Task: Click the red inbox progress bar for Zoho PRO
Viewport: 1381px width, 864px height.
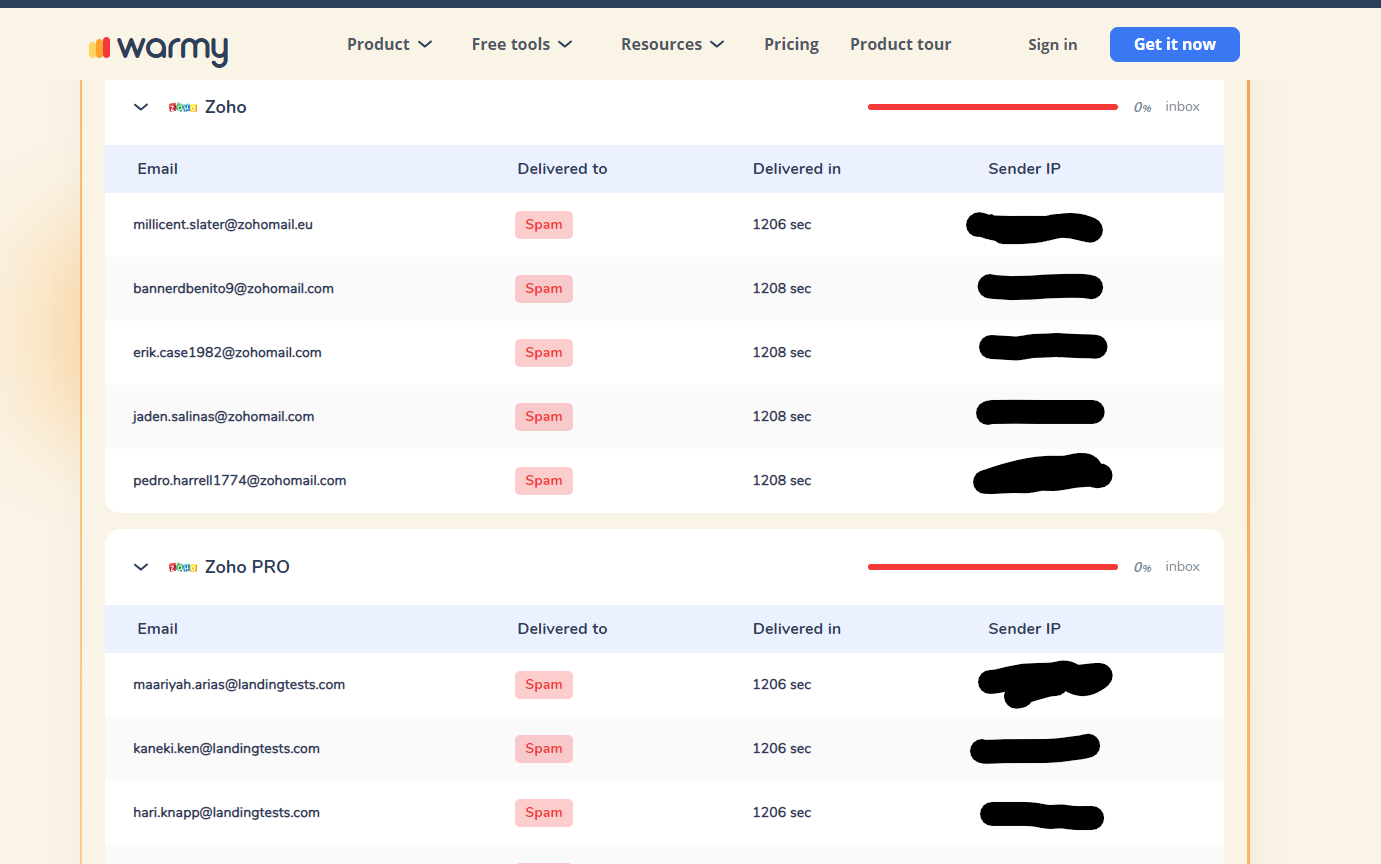Action: (993, 567)
